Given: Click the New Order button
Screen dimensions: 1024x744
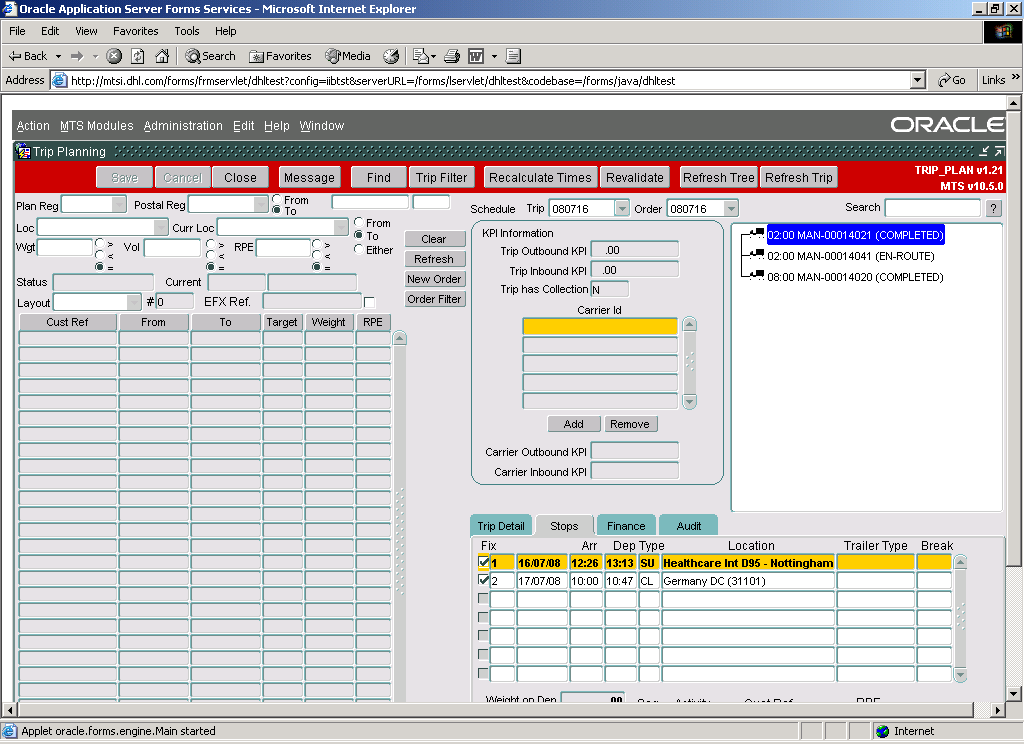Looking at the screenshot, I should click(434, 279).
